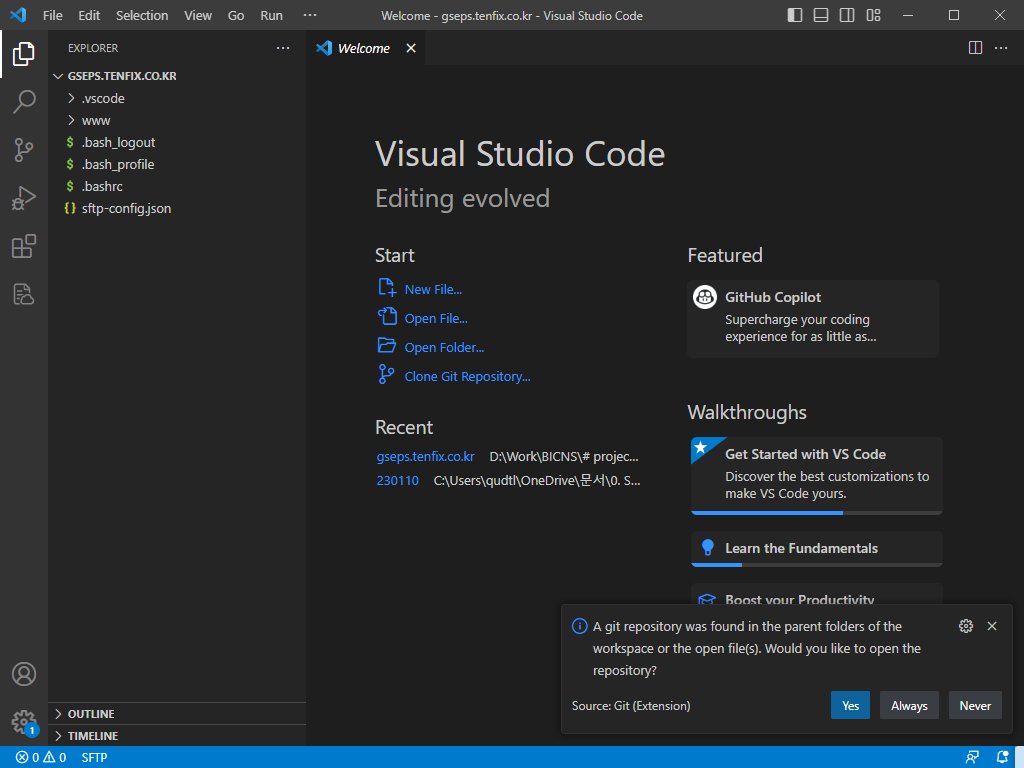Open the File menu

pyautogui.click(x=52, y=15)
